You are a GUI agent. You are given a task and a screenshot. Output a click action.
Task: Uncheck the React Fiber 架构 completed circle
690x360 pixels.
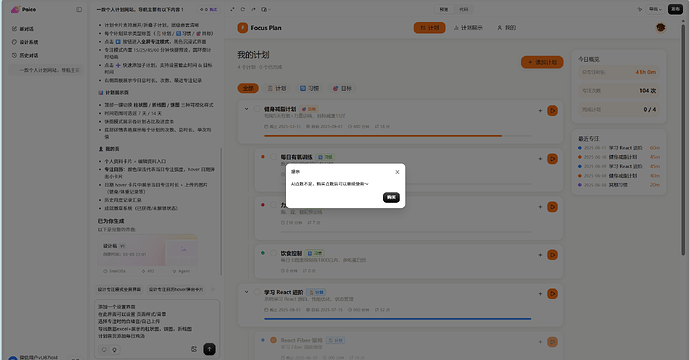click(273, 340)
